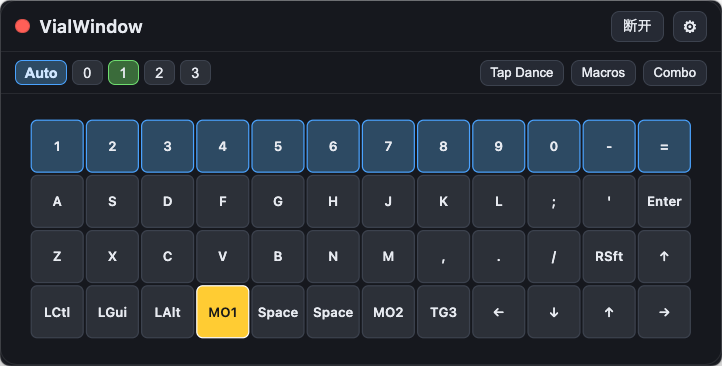Click the Enter key
Viewport: 722px width, 366px height.
664,201
